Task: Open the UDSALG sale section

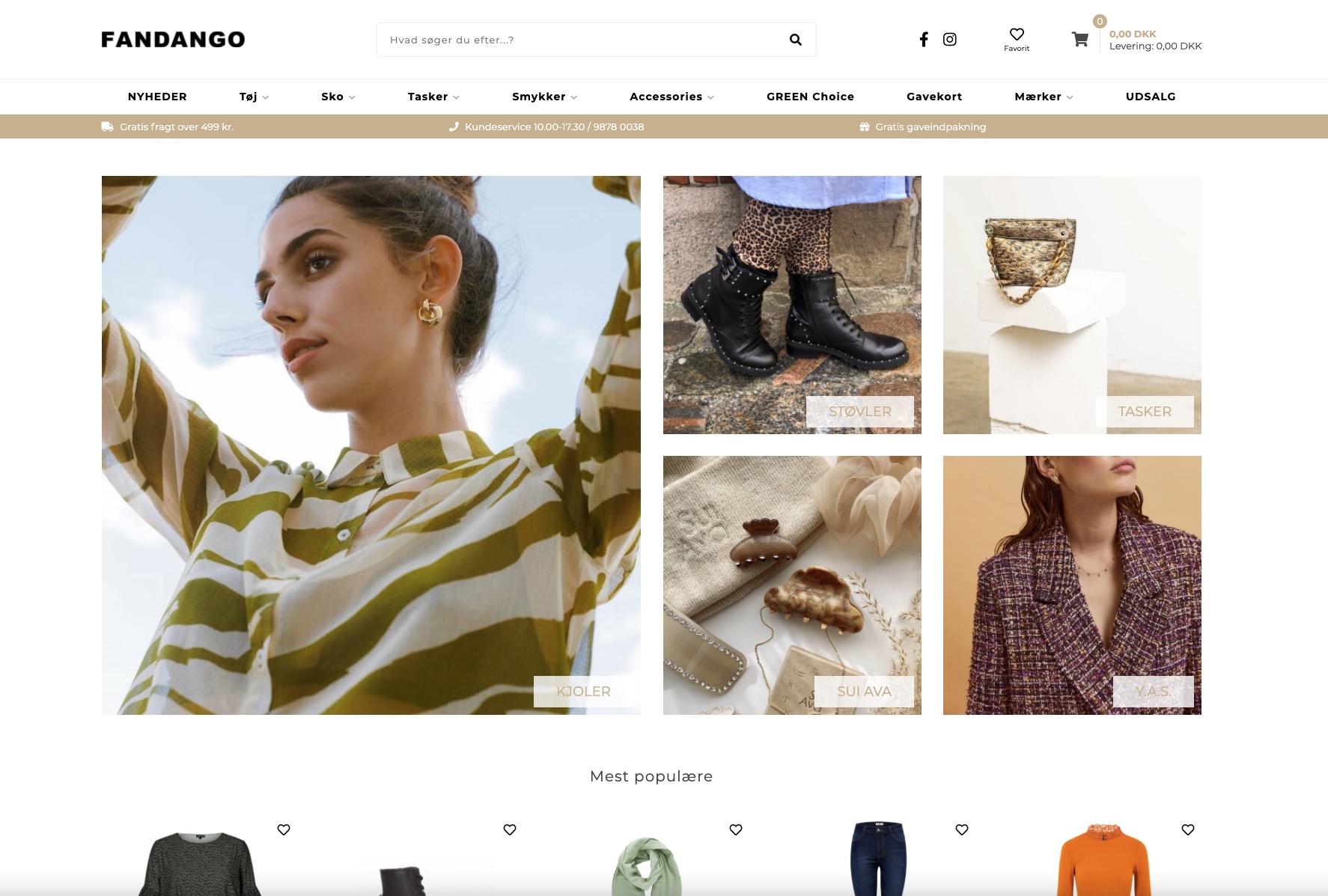Action: pos(1151,97)
